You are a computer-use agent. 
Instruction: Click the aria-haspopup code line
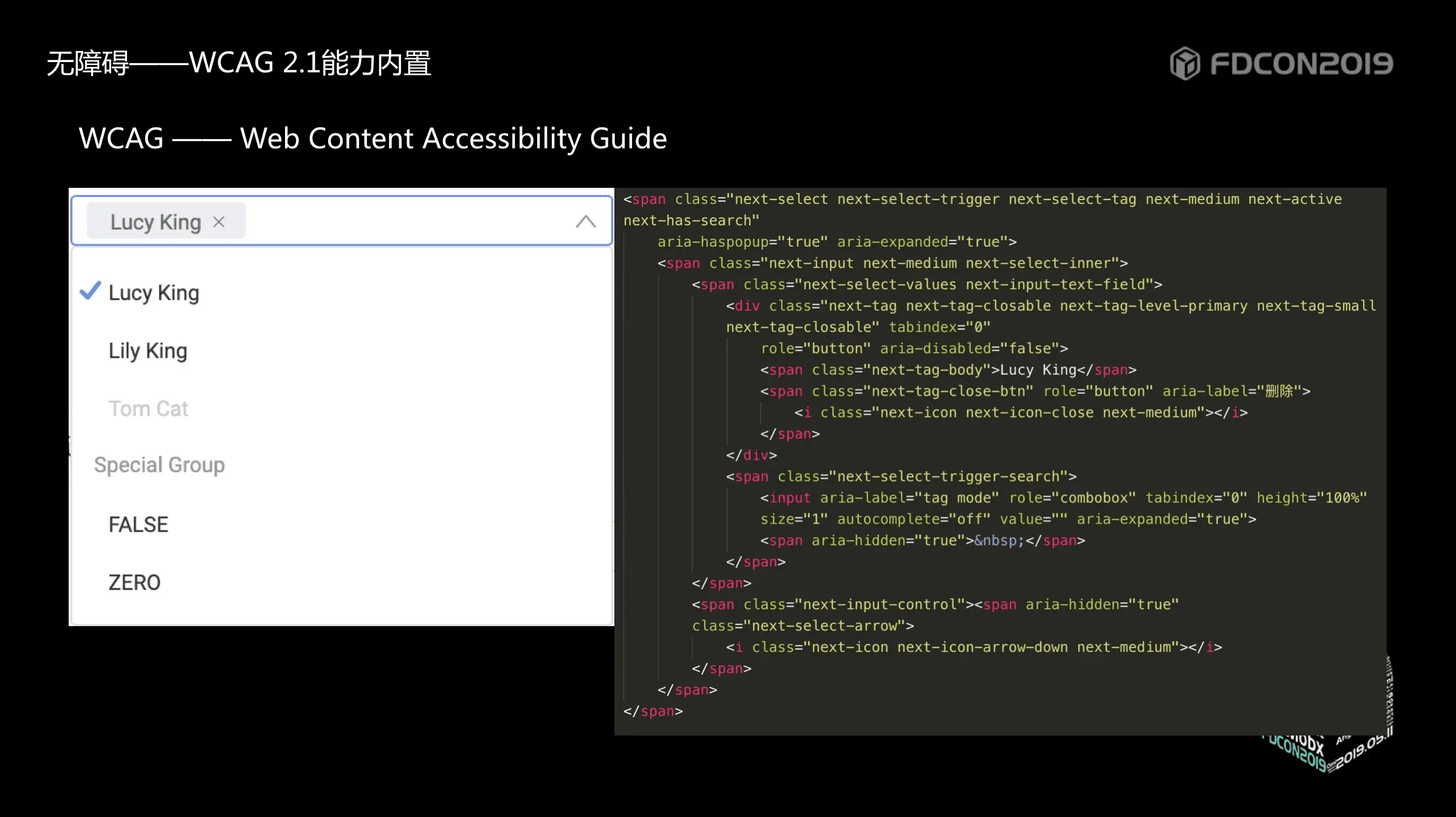[x=836, y=242]
